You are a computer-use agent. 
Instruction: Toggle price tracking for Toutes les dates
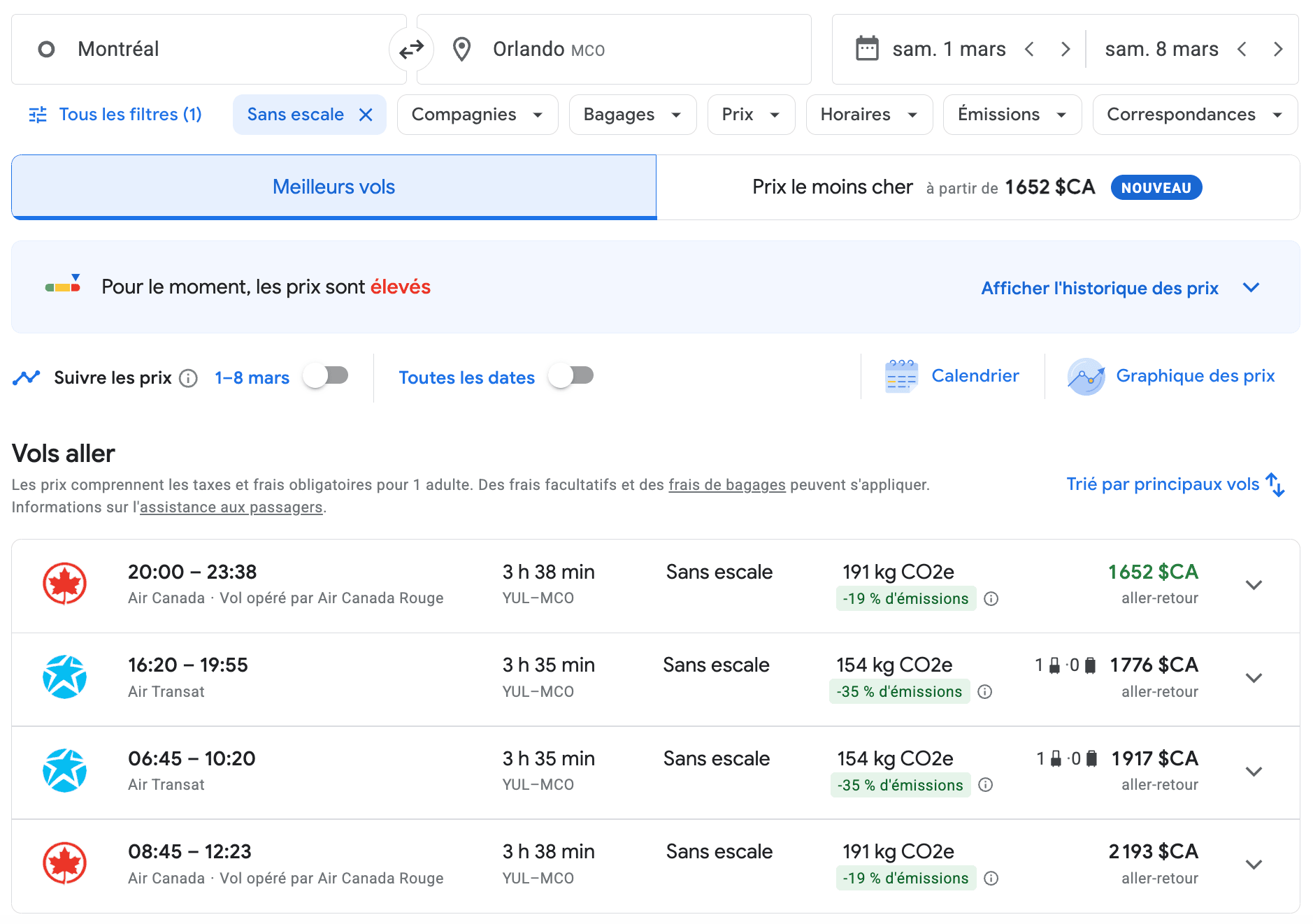[x=571, y=376]
